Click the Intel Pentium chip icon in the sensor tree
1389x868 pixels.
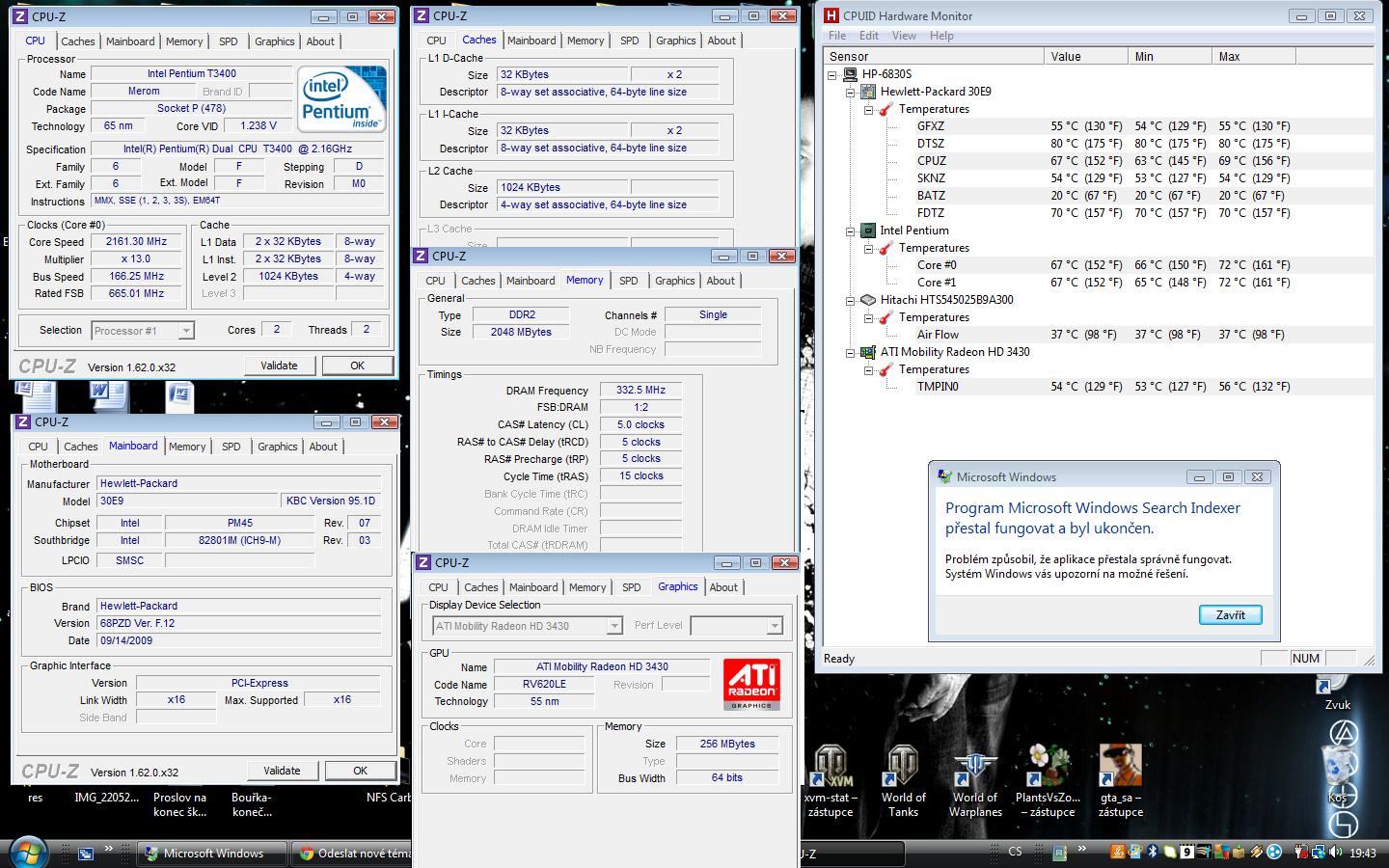[x=868, y=231]
